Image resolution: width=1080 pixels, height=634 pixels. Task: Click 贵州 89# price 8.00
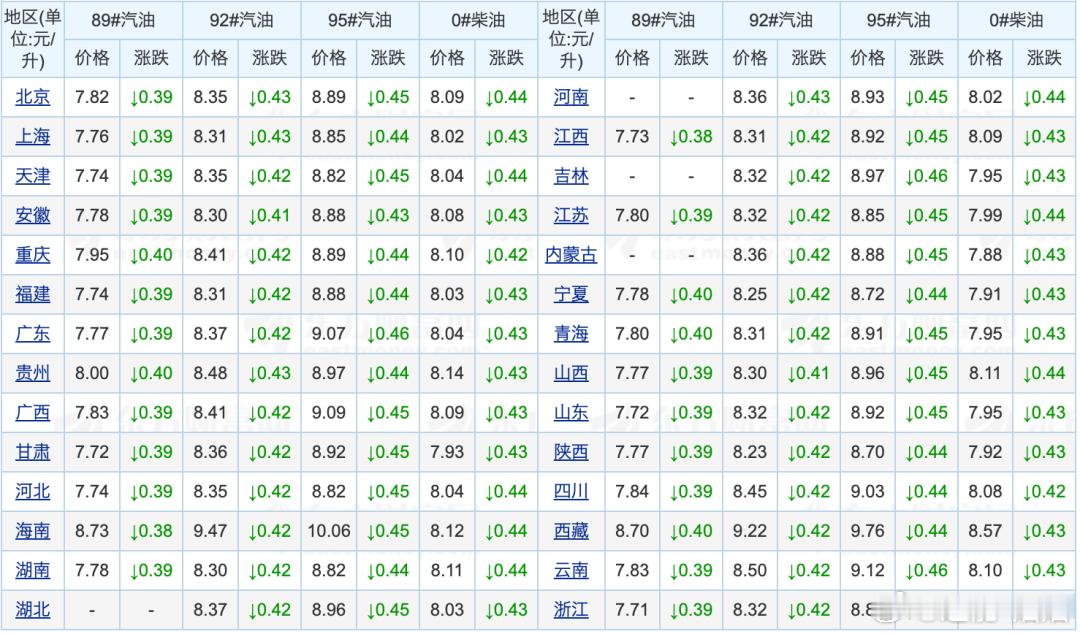(x=92, y=374)
